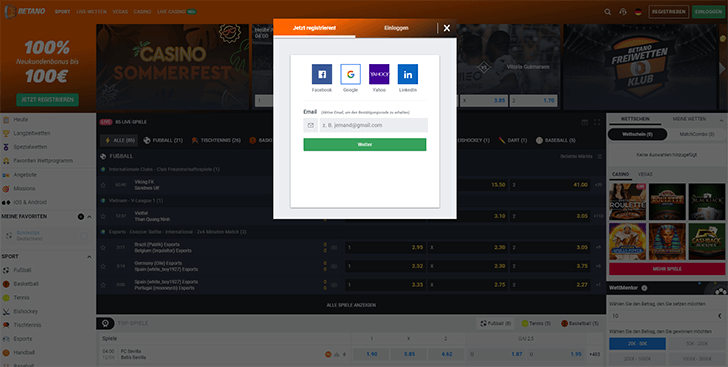Switch the casino panel to VEGAS tab
The image size is (728, 367).
pyautogui.click(x=645, y=174)
